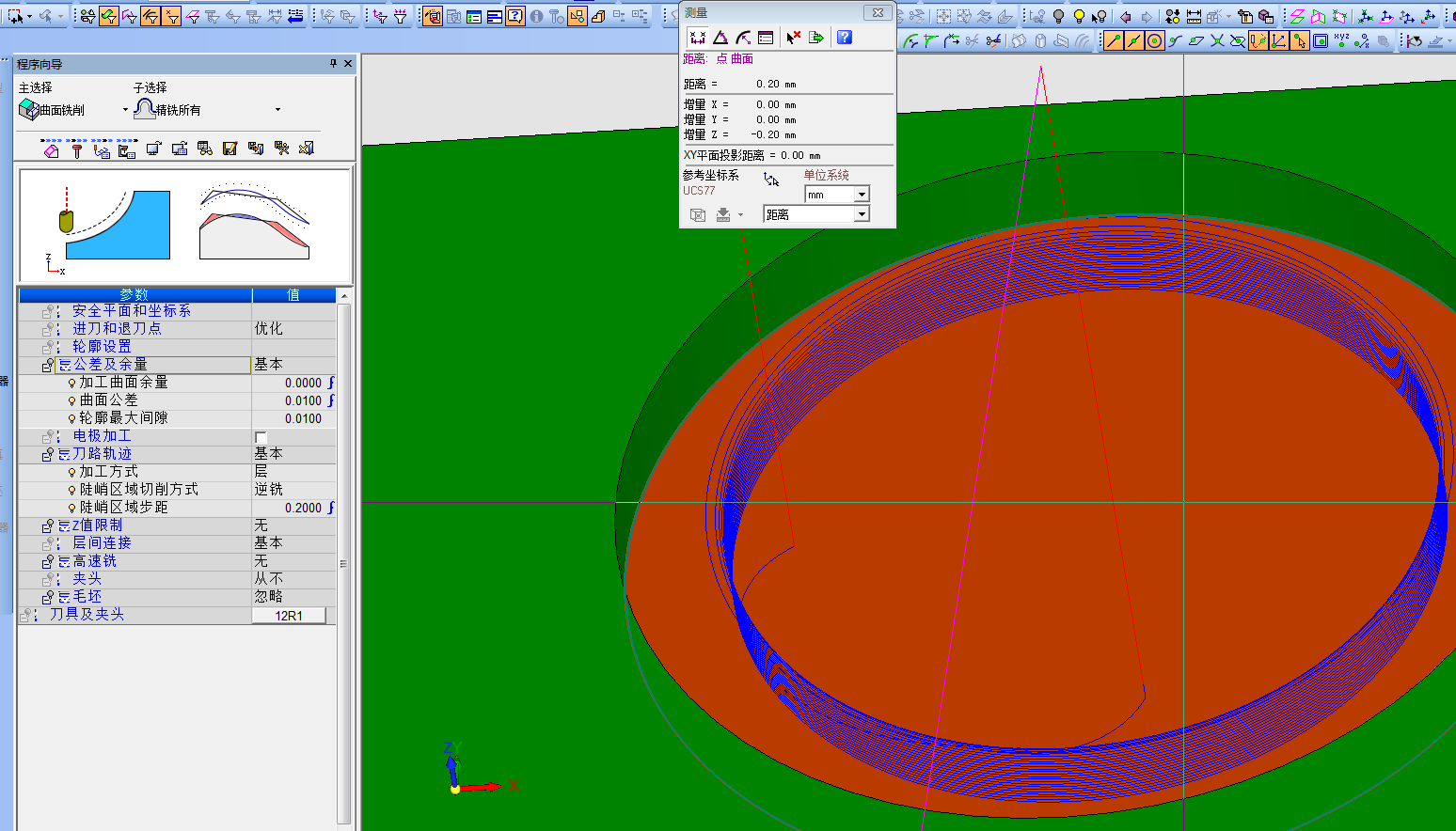Pin the 程序向导 panel with pushpin icon
The height and width of the screenshot is (831, 1456).
pos(333,64)
